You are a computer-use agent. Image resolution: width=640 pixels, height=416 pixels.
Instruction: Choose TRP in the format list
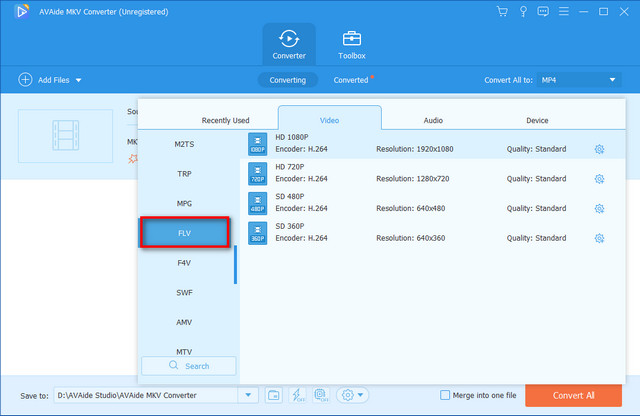(x=184, y=174)
